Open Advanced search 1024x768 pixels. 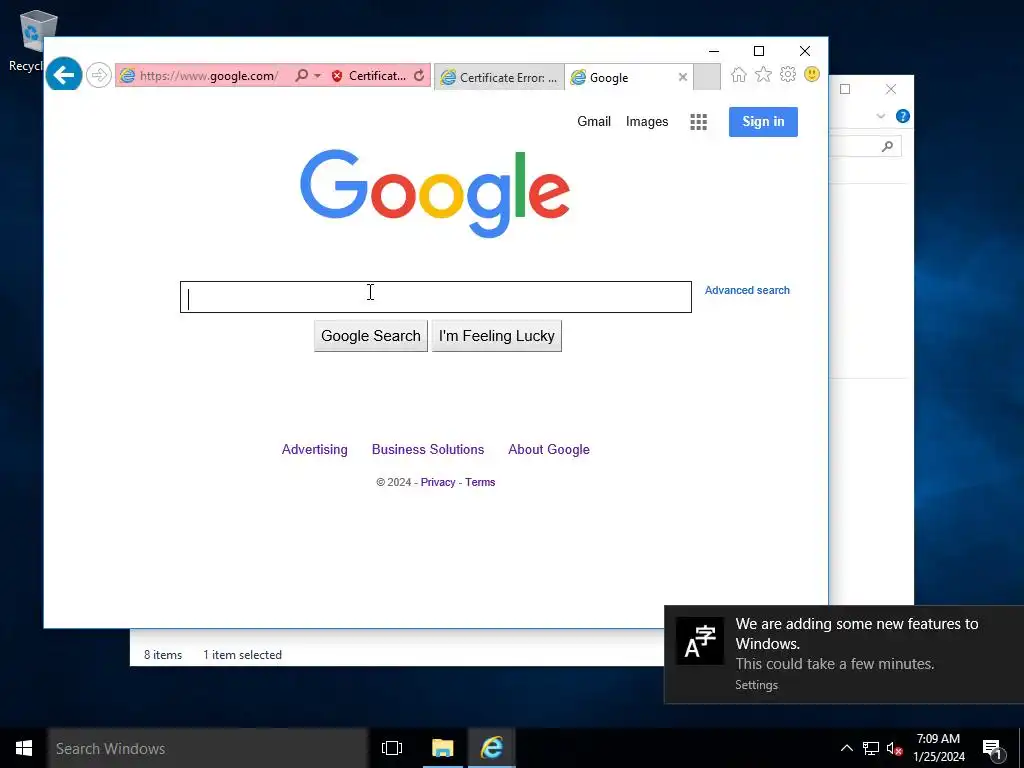(x=747, y=290)
